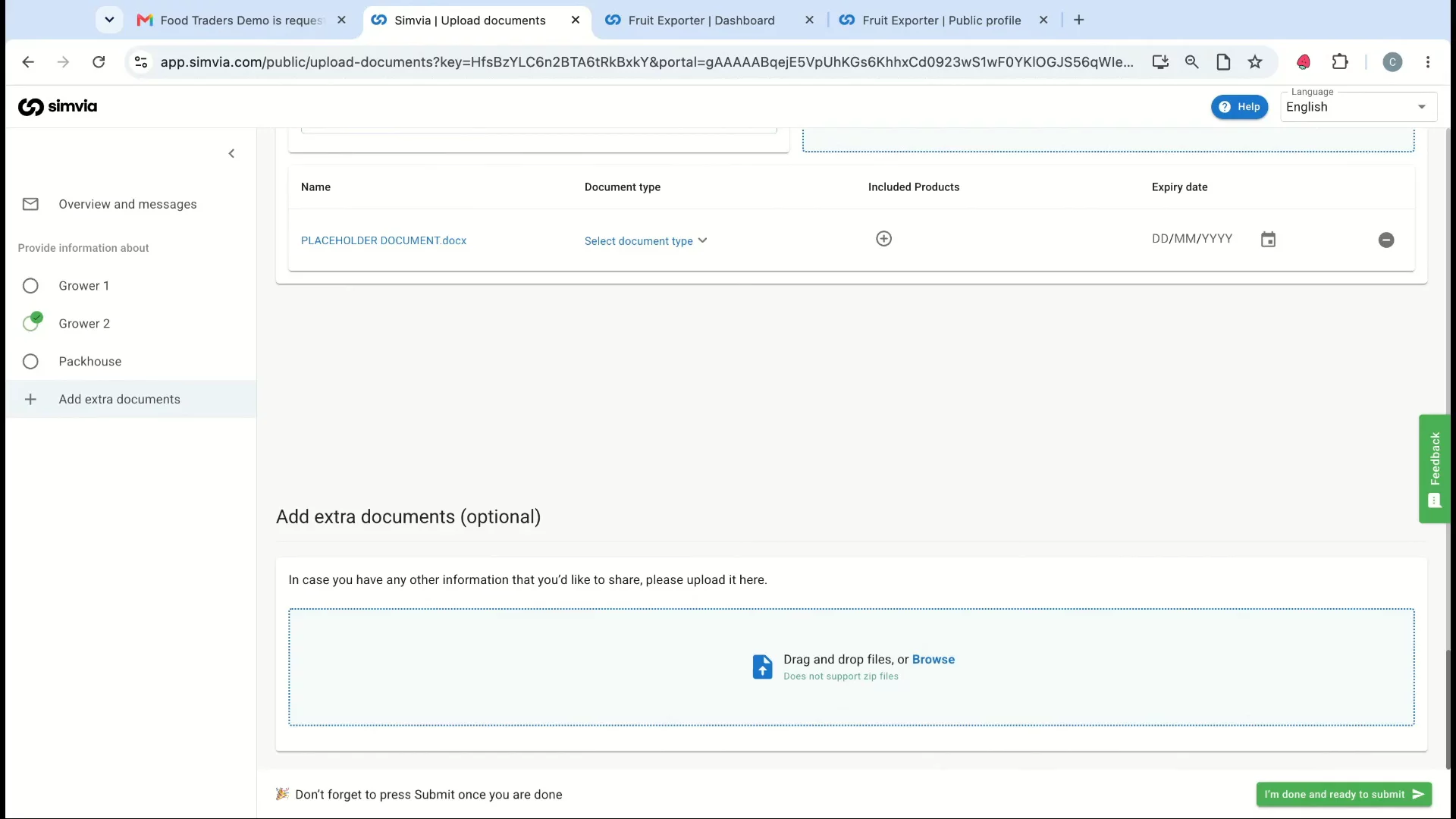Remove the placeholder document row

pyautogui.click(x=1386, y=240)
